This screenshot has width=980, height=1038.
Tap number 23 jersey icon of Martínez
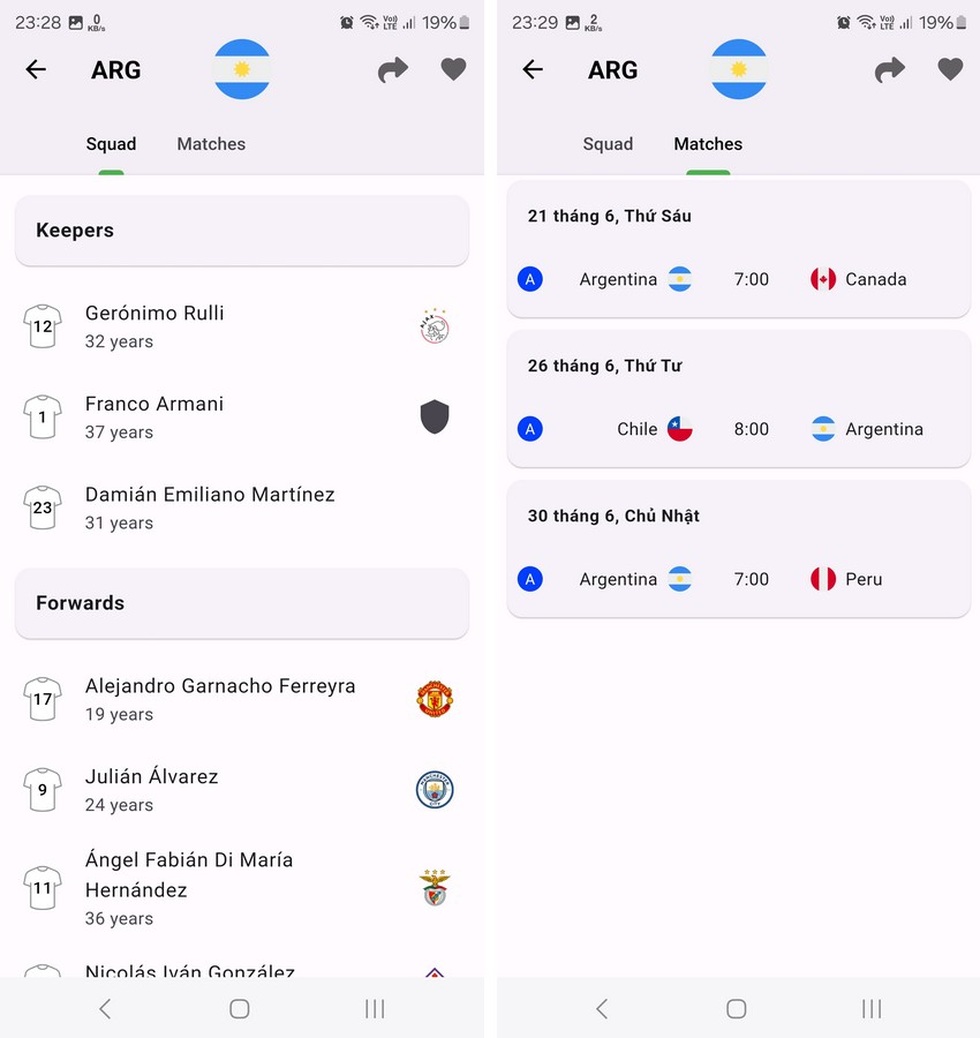click(42, 508)
